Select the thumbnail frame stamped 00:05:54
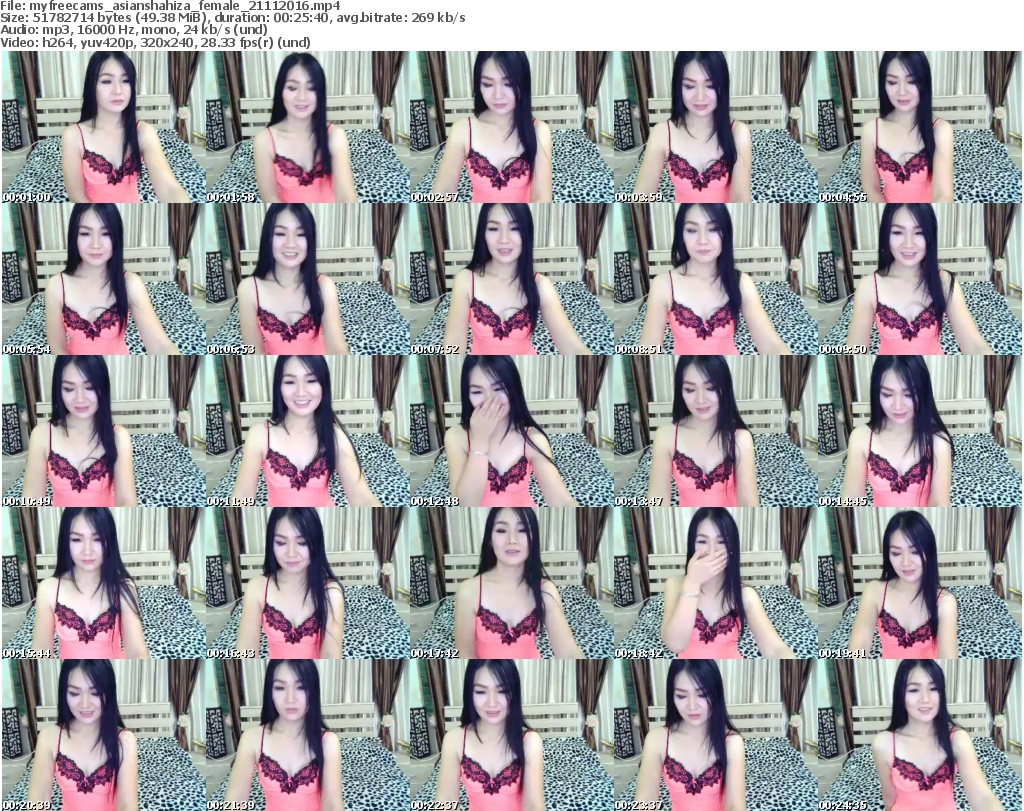This screenshot has height=811, width=1024. point(104,279)
